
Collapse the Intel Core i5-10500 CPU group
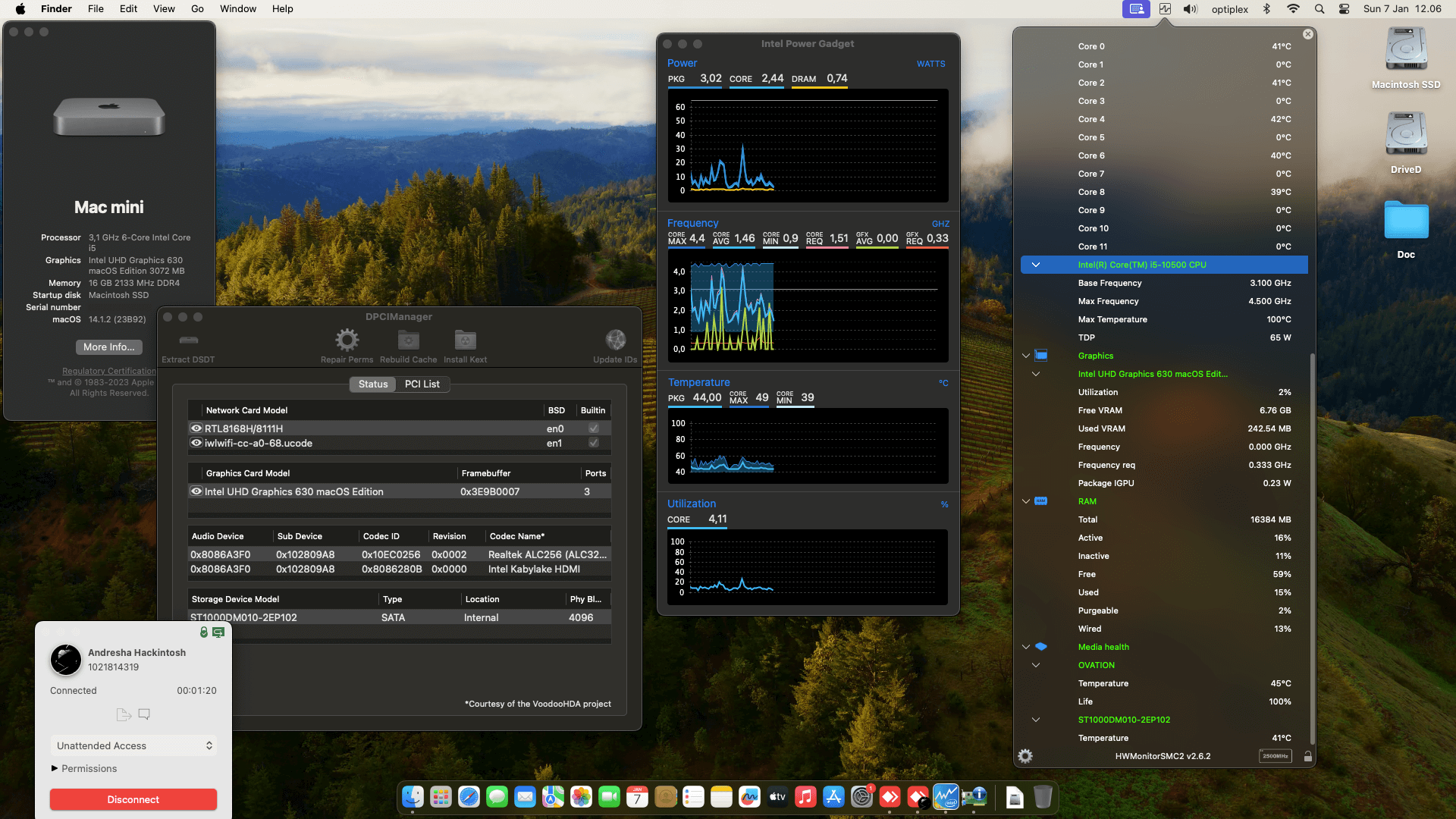click(x=1036, y=265)
